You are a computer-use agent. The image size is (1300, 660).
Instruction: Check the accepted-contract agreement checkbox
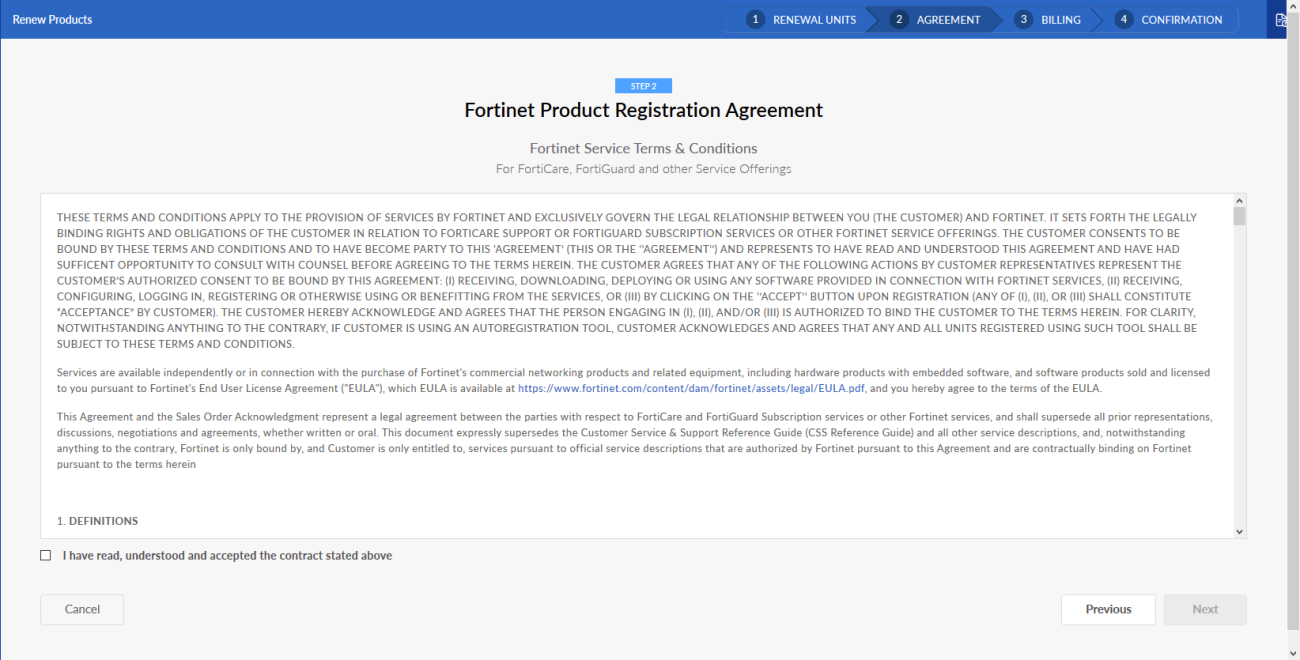click(x=45, y=555)
